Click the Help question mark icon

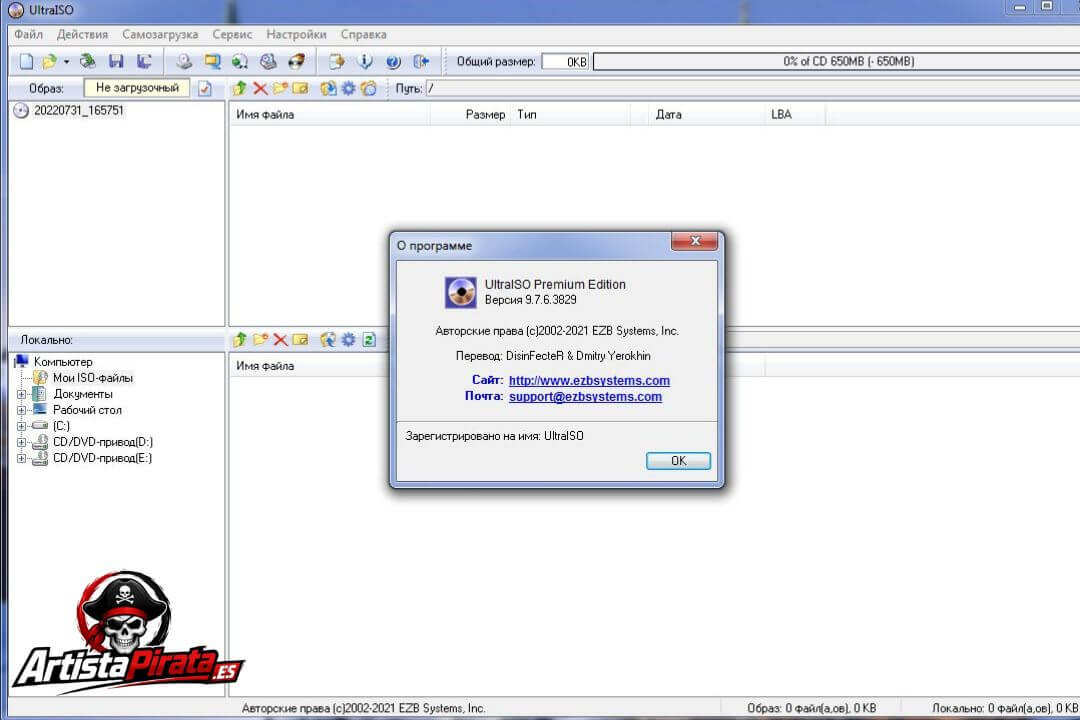tap(393, 61)
